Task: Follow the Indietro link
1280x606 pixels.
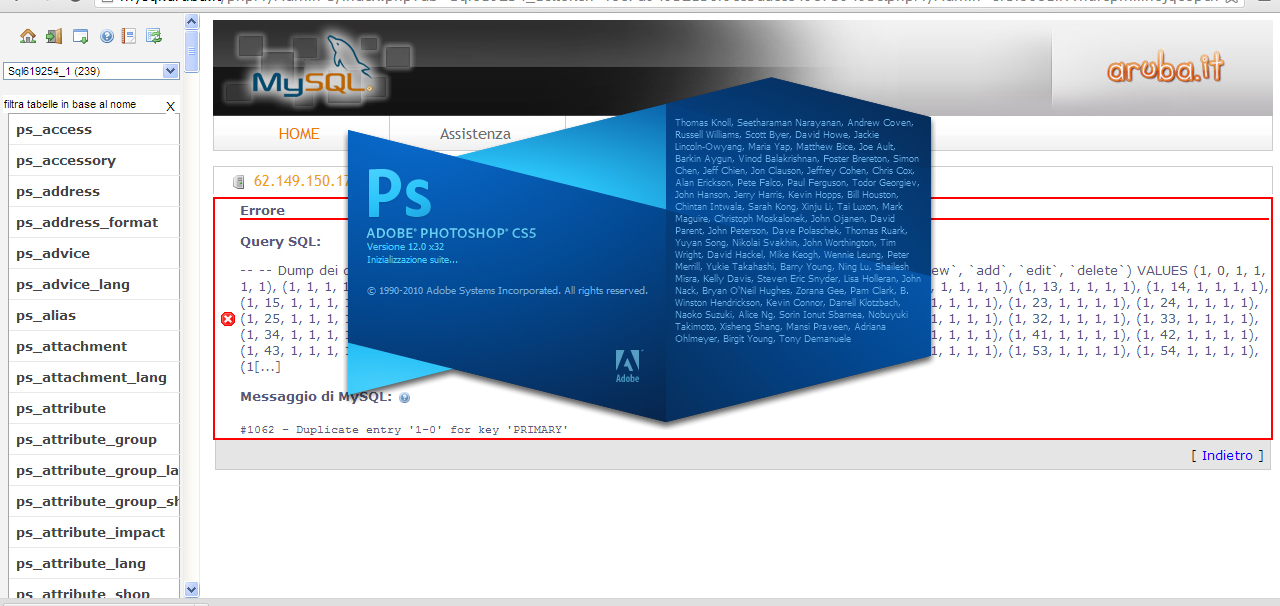Action: pos(1227,455)
